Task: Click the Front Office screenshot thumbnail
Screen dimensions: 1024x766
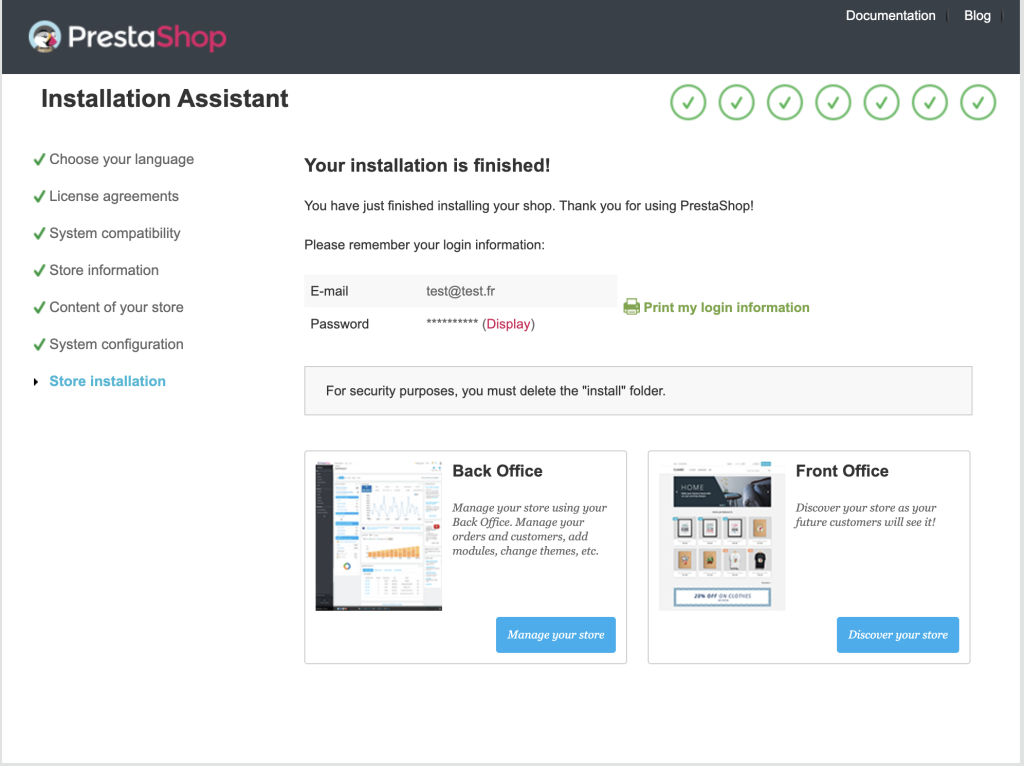Action: [x=721, y=535]
